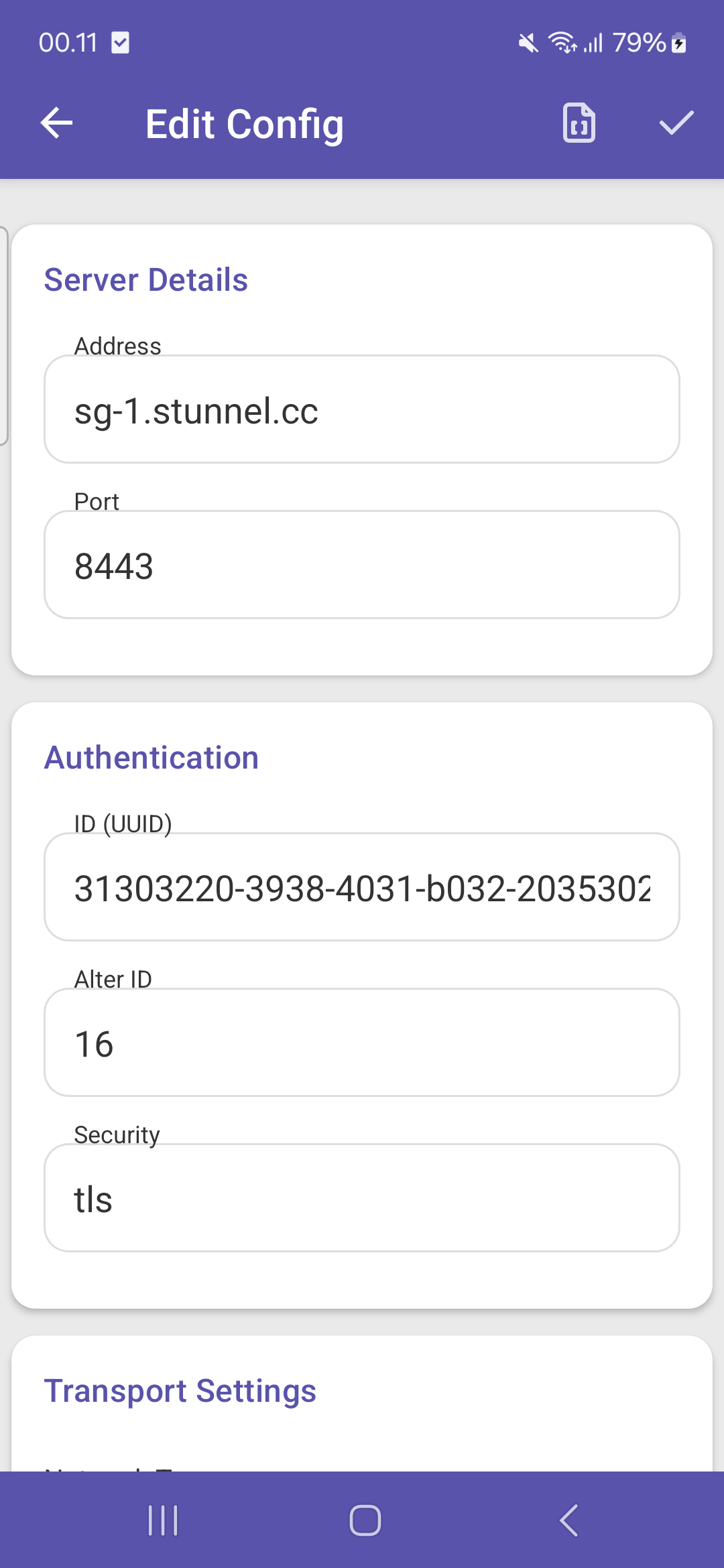The width and height of the screenshot is (724, 1568).
Task: Tap the Wi-Fi status icon
Action: 562,42
